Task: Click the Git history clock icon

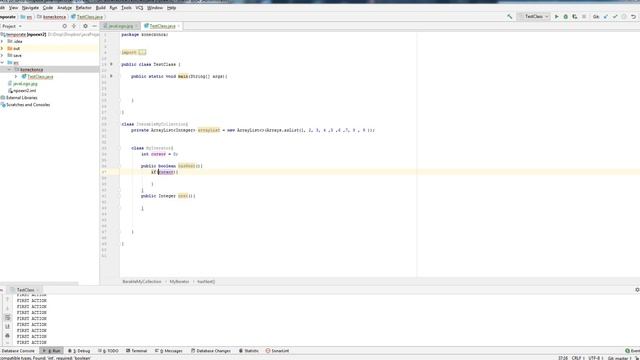Action: point(624,17)
